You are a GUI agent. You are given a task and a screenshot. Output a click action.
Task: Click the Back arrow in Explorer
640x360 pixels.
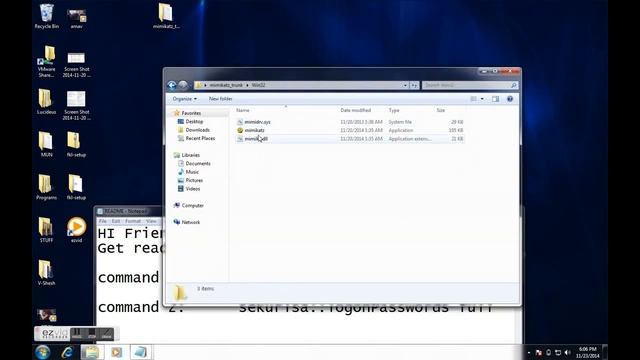pyautogui.click(x=172, y=85)
